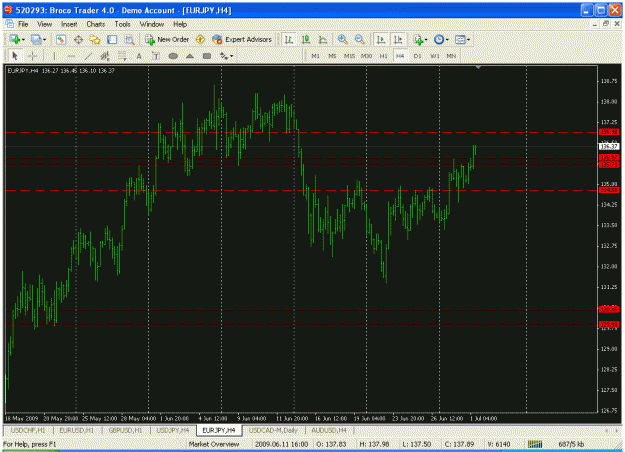Toggle Auto Scroll chart button

coord(381,39)
